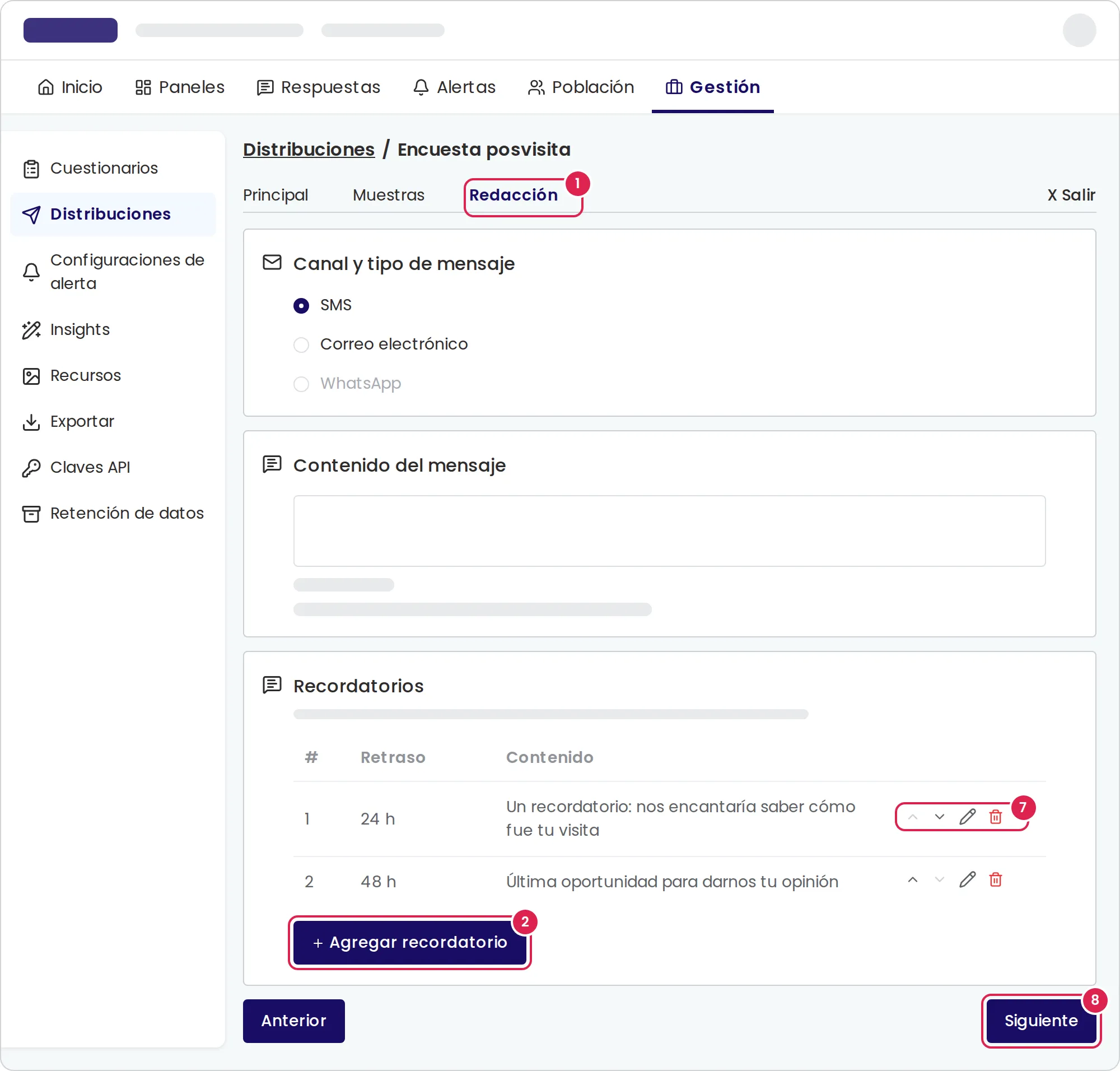Click 'Última oportunidad para darnos tu opinión'
Screen dimensions: 1120x1071
(672, 882)
